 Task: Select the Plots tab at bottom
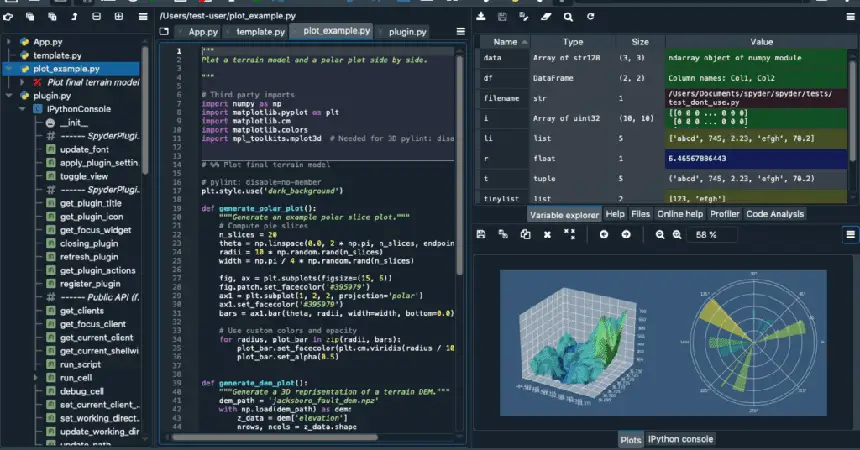(x=631, y=440)
